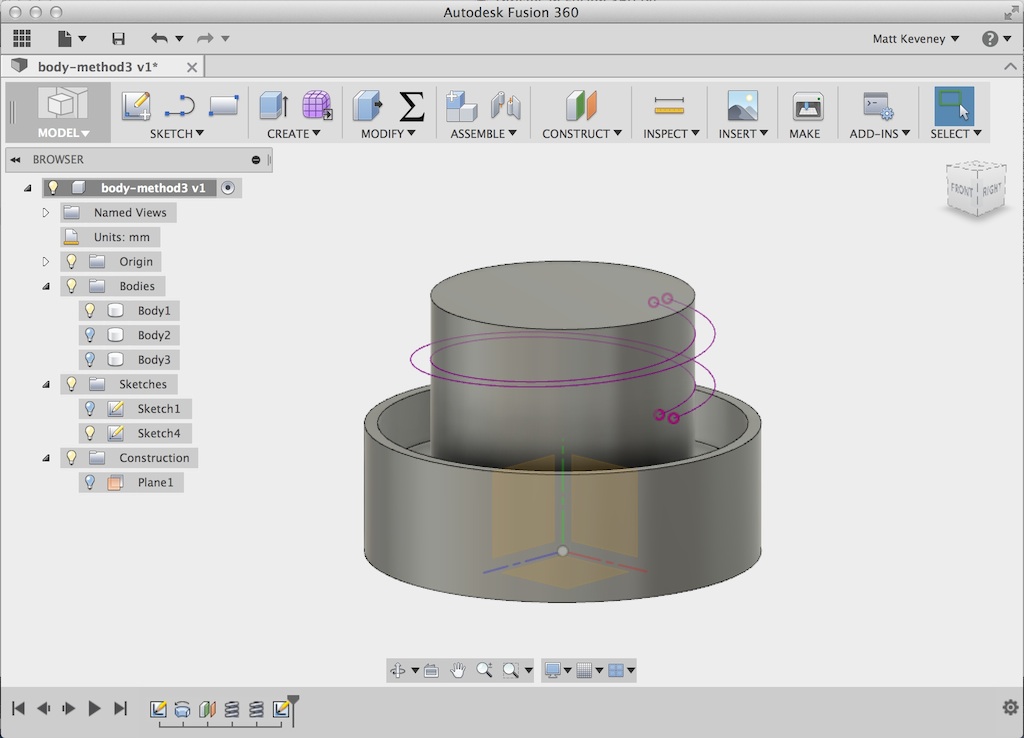Open the Sketch tool menu
The width and height of the screenshot is (1024, 738).
tap(176, 133)
